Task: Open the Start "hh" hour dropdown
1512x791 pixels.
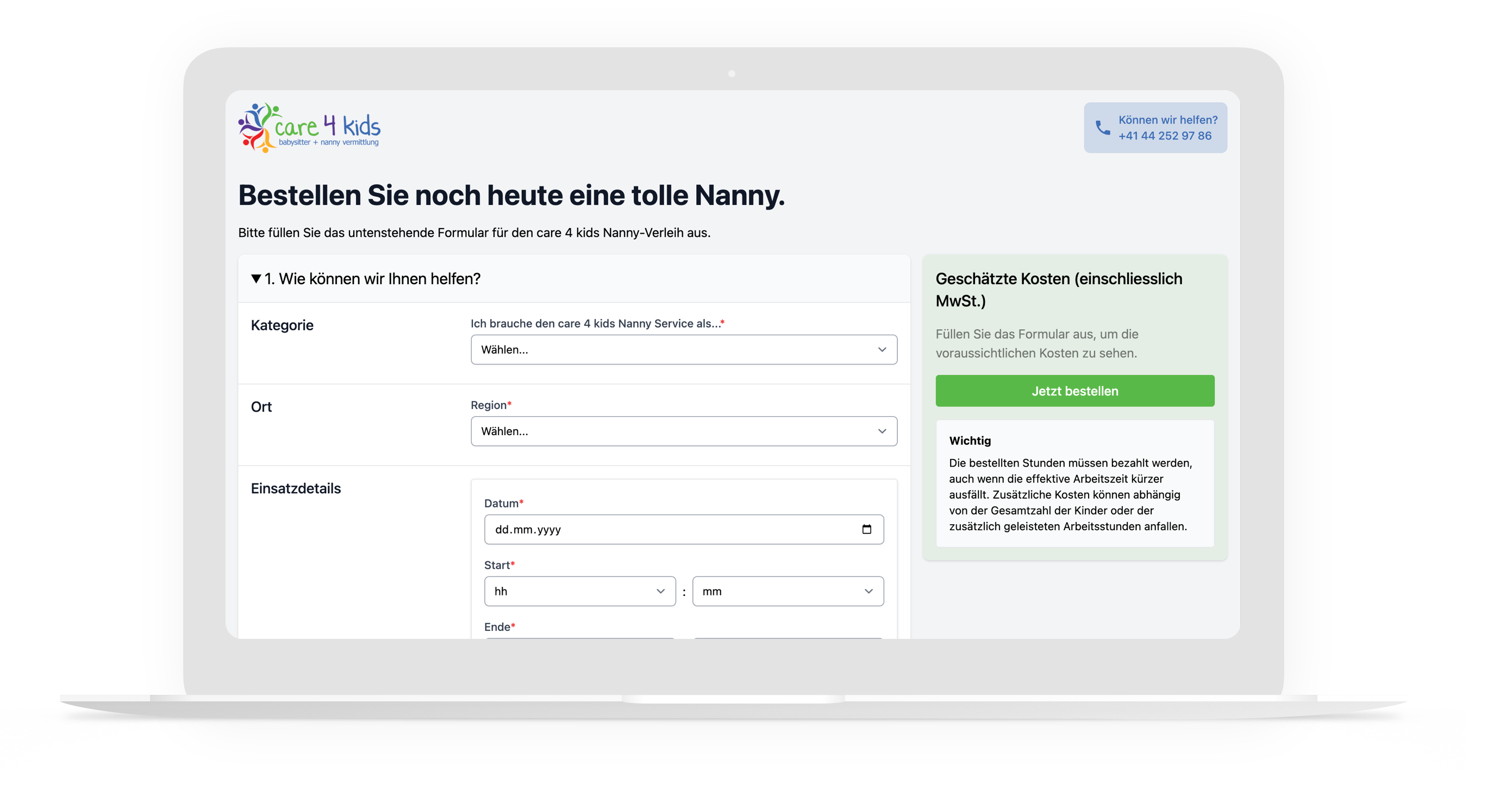Action: point(580,592)
